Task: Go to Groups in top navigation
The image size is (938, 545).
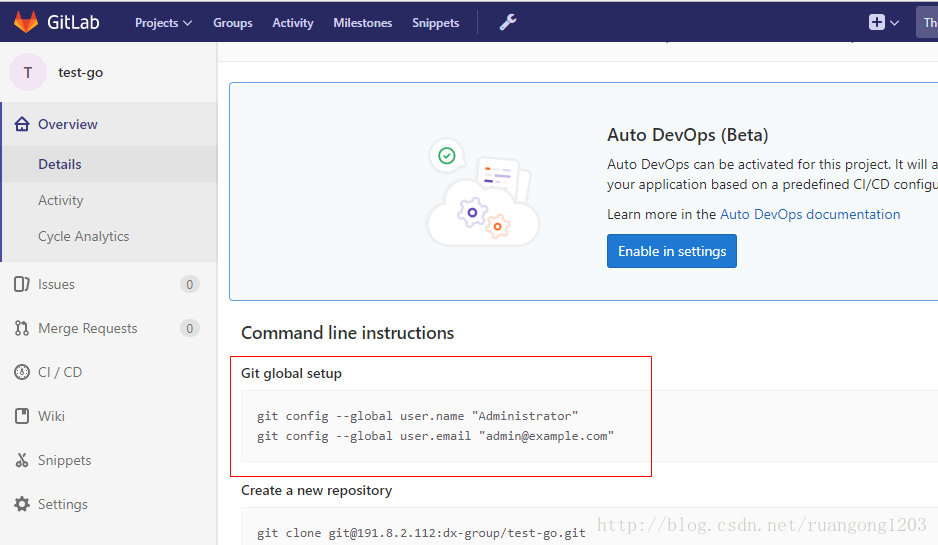Action: click(x=233, y=23)
